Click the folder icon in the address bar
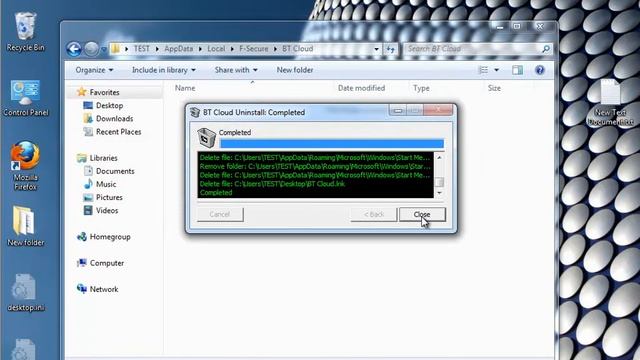The image size is (640, 360). tap(116, 49)
